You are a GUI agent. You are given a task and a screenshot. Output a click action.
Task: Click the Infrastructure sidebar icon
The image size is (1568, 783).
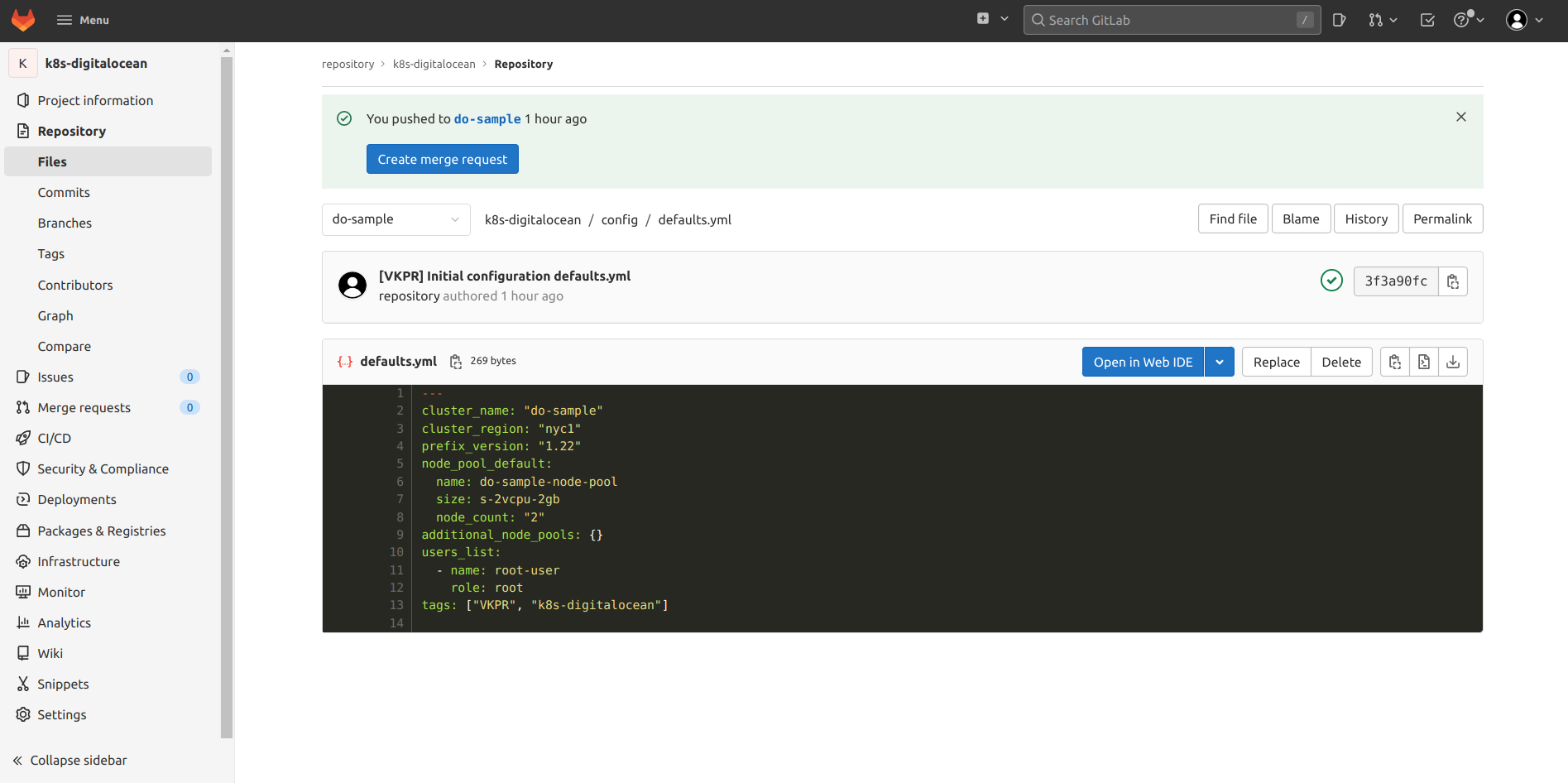point(23,561)
